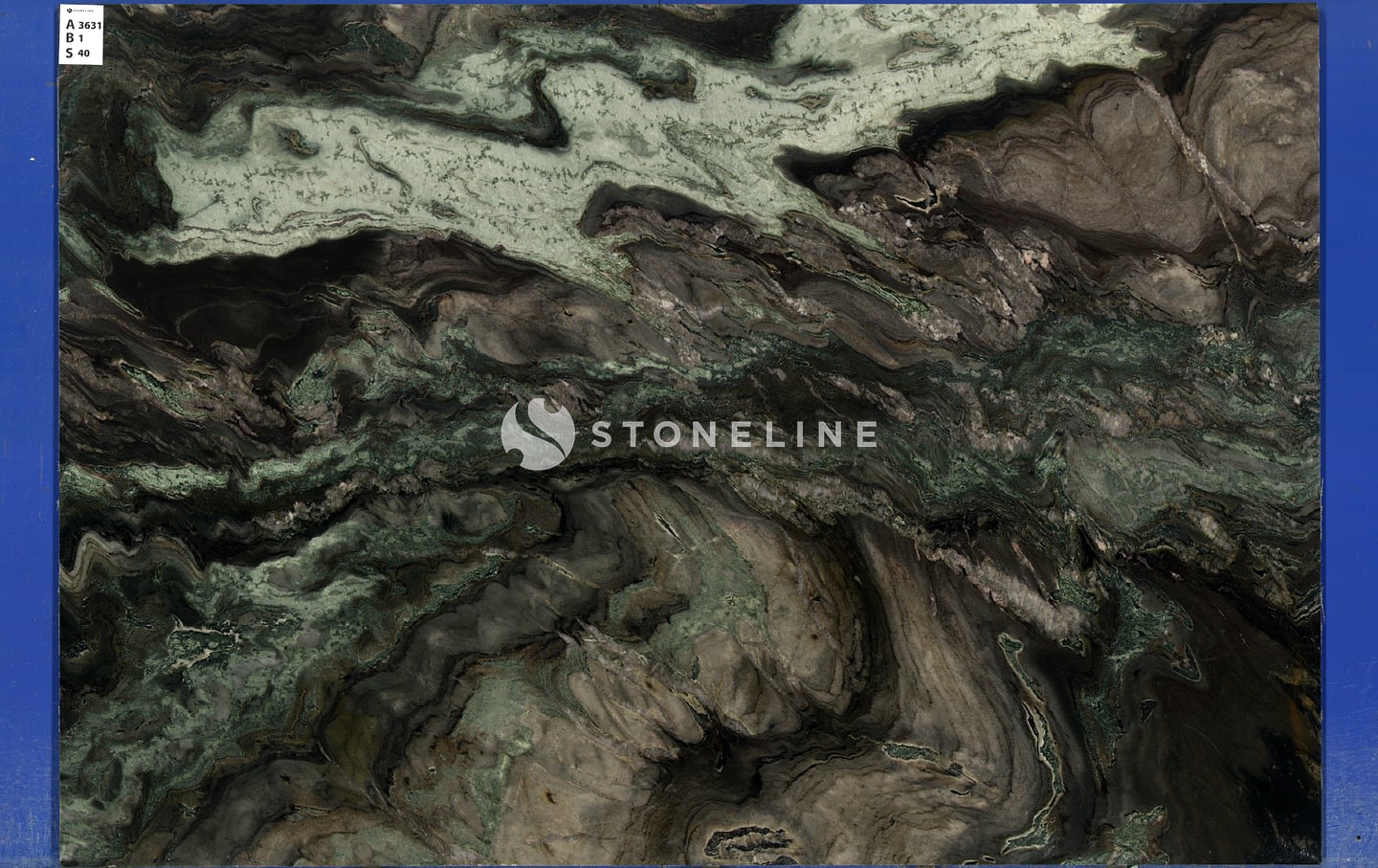
Task: Click the STONELINE watermark text
Action: click(x=733, y=434)
